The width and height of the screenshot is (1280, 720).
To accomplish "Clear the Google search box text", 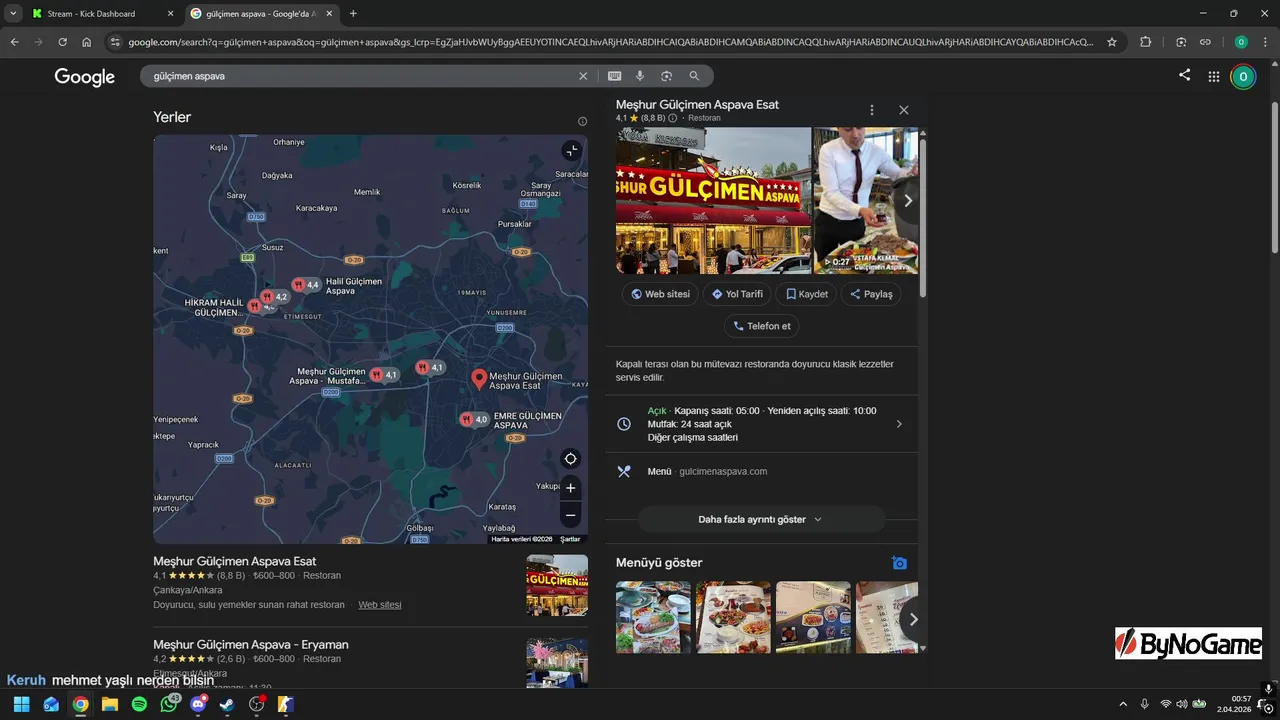I will (583, 76).
